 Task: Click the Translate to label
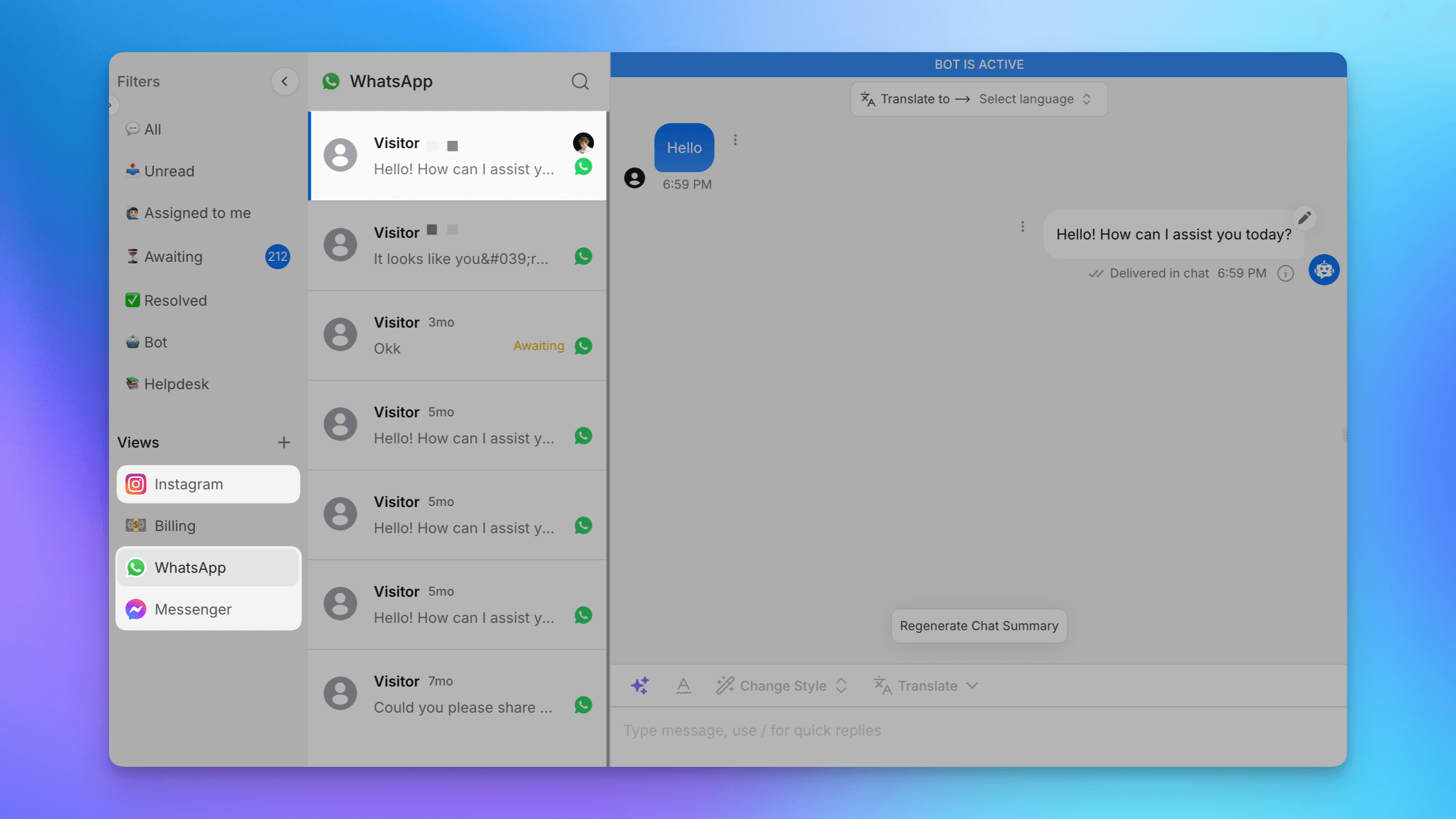click(x=914, y=99)
